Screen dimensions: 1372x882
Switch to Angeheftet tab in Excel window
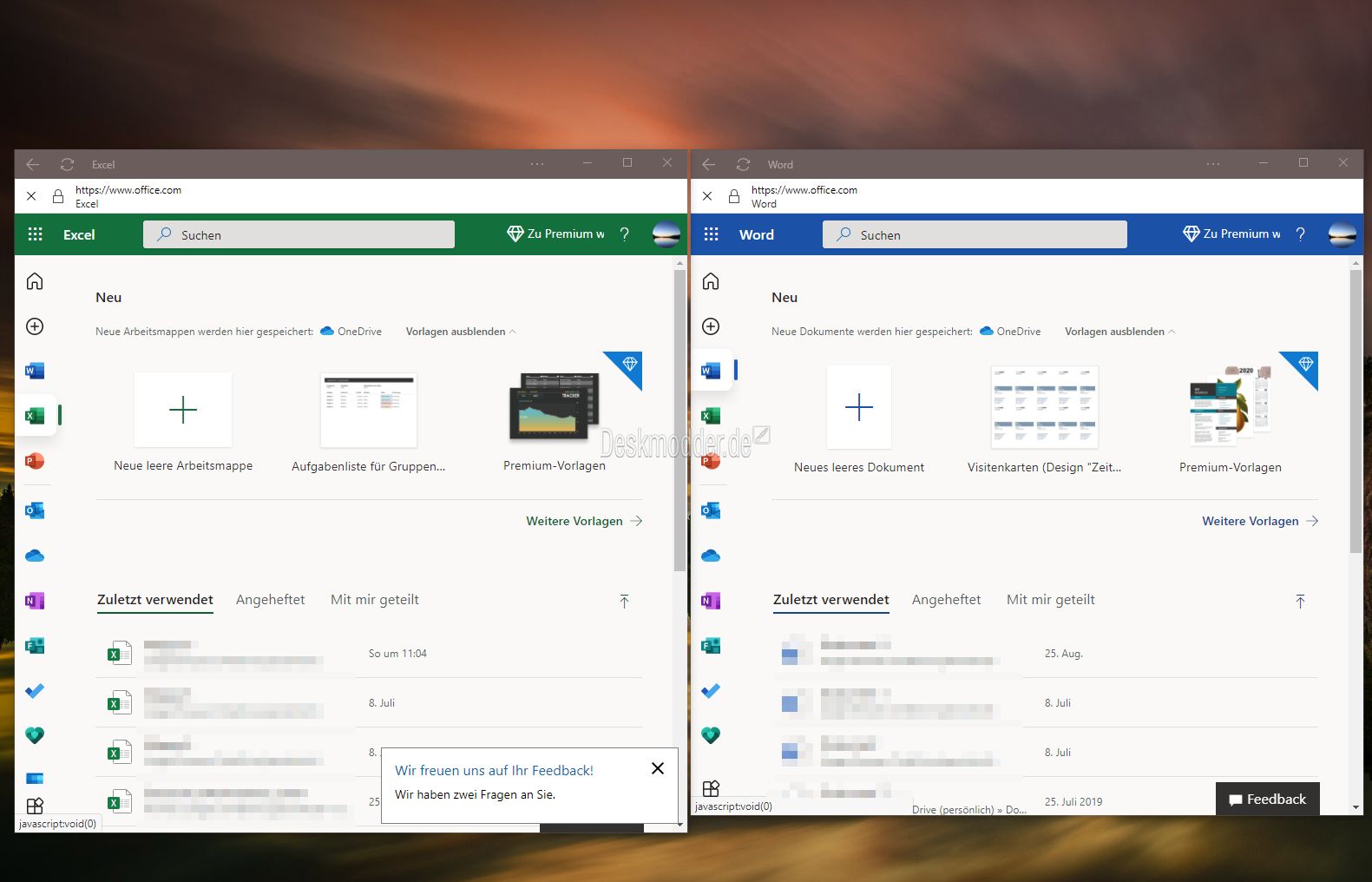point(270,600)
